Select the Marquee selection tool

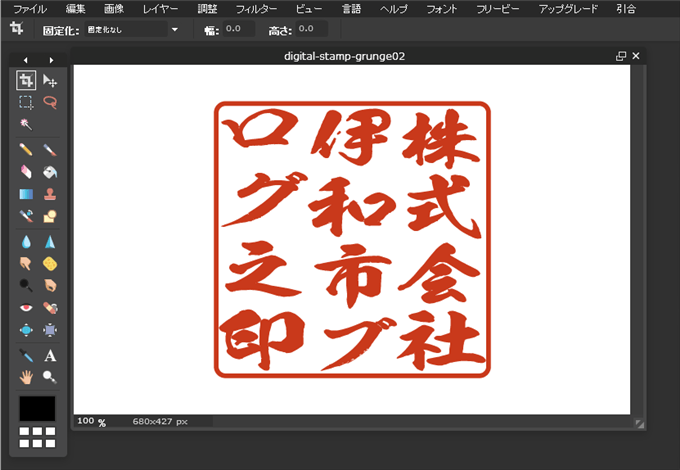coord(26,102)
